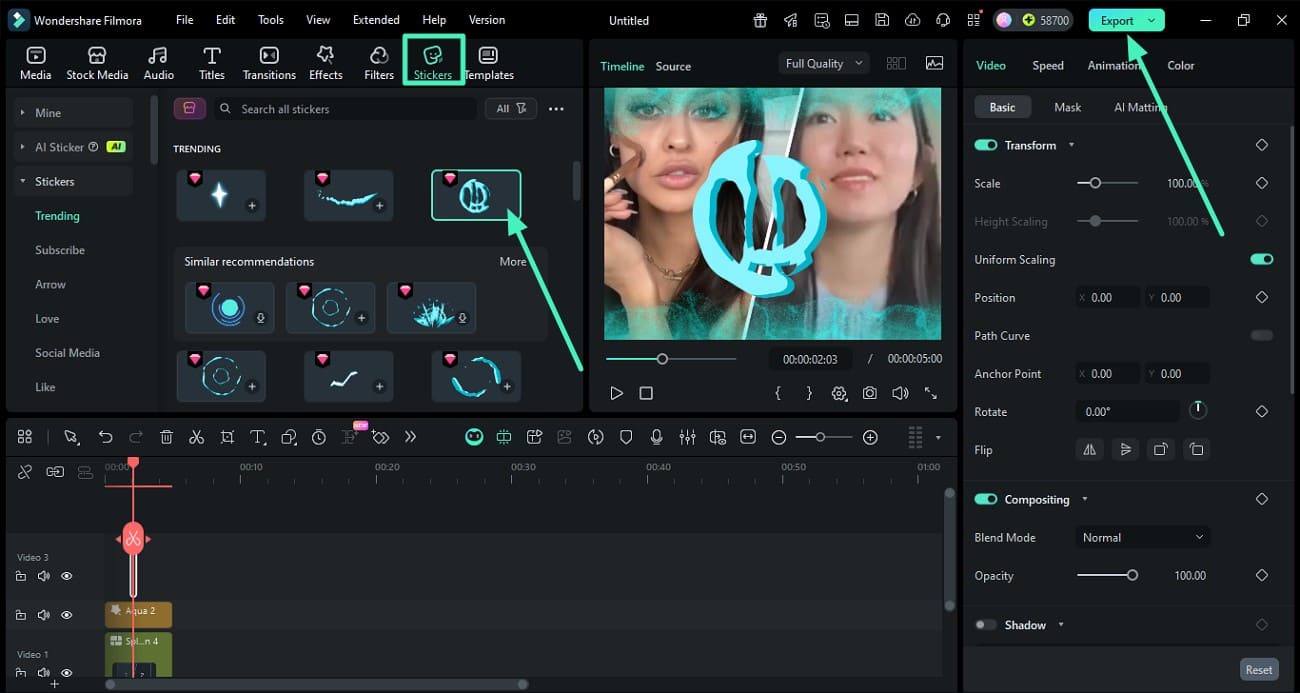This screenshot has width=1300, height=693.
Task: Open the Full Quality playback dropdown
Action: pos(823,63)
